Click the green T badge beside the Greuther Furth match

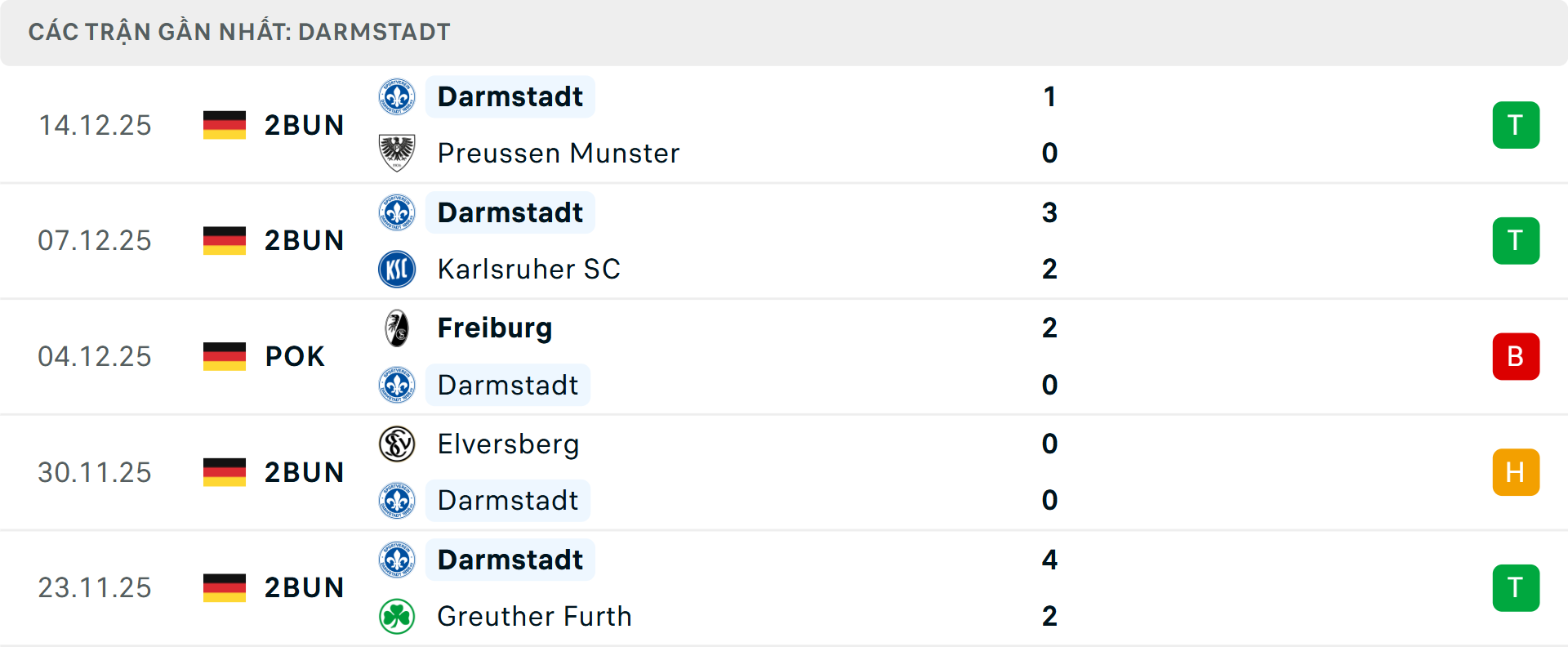[x=1516, y=587]
